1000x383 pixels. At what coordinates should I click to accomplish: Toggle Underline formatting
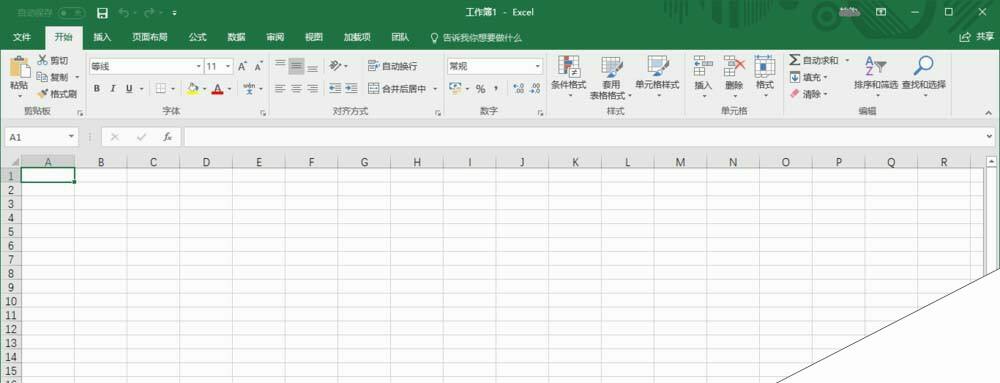(129, 89)
